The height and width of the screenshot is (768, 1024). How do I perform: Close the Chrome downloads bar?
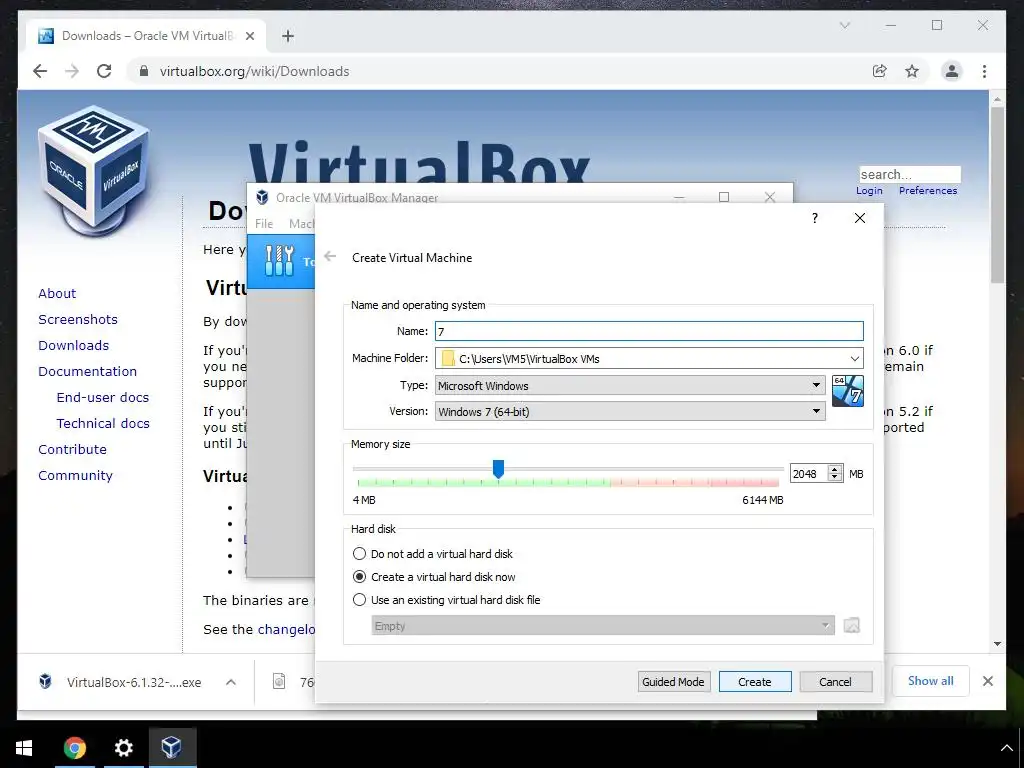pos(987,681)
